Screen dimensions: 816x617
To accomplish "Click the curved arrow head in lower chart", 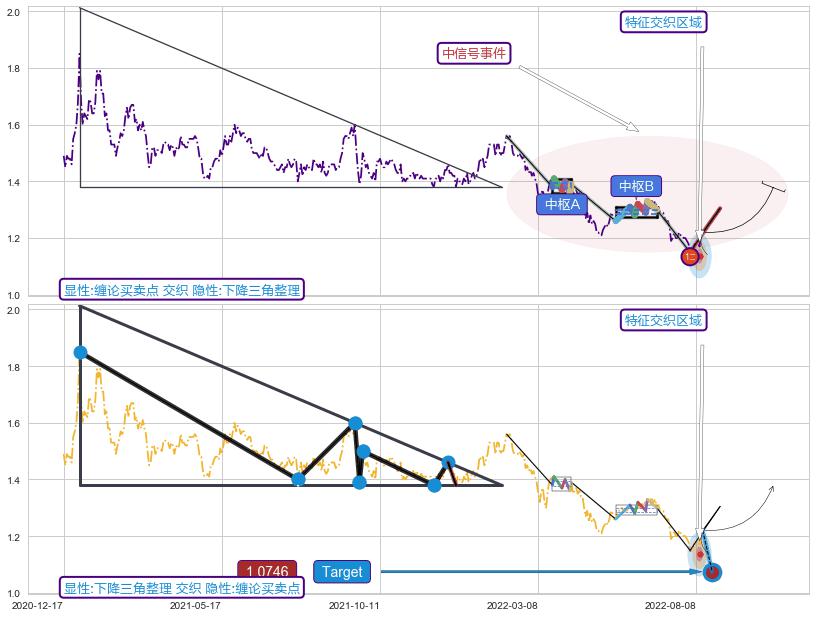I will pos(771,488).
